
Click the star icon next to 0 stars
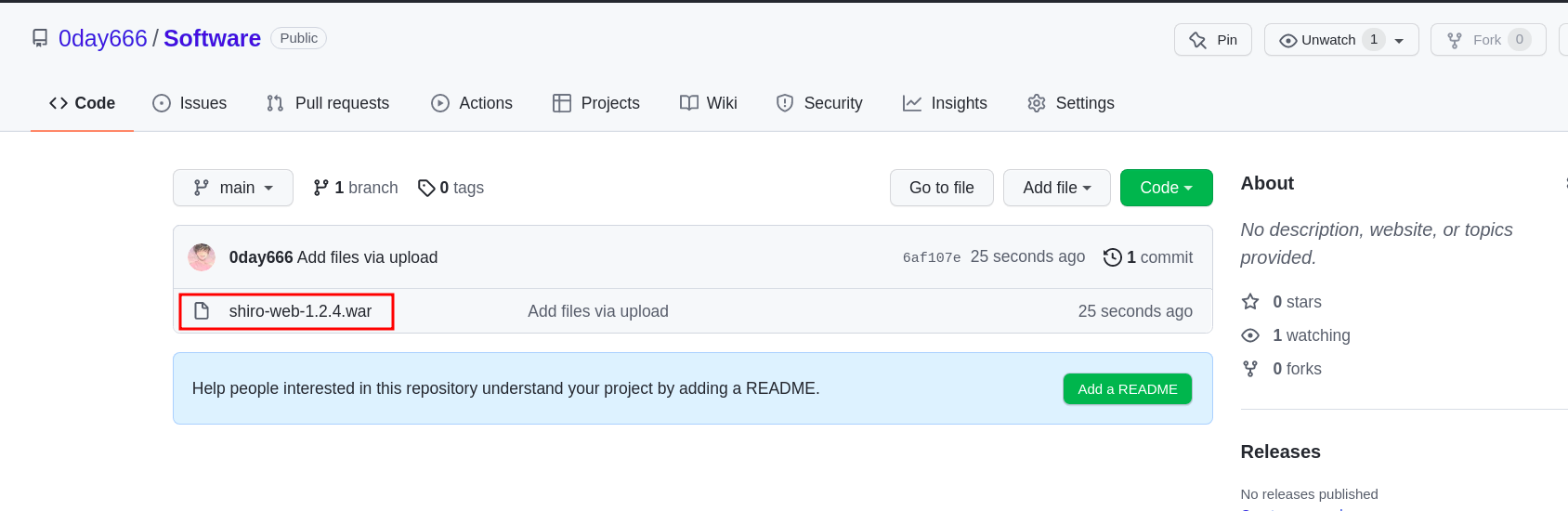click(x=1250, y=301)
